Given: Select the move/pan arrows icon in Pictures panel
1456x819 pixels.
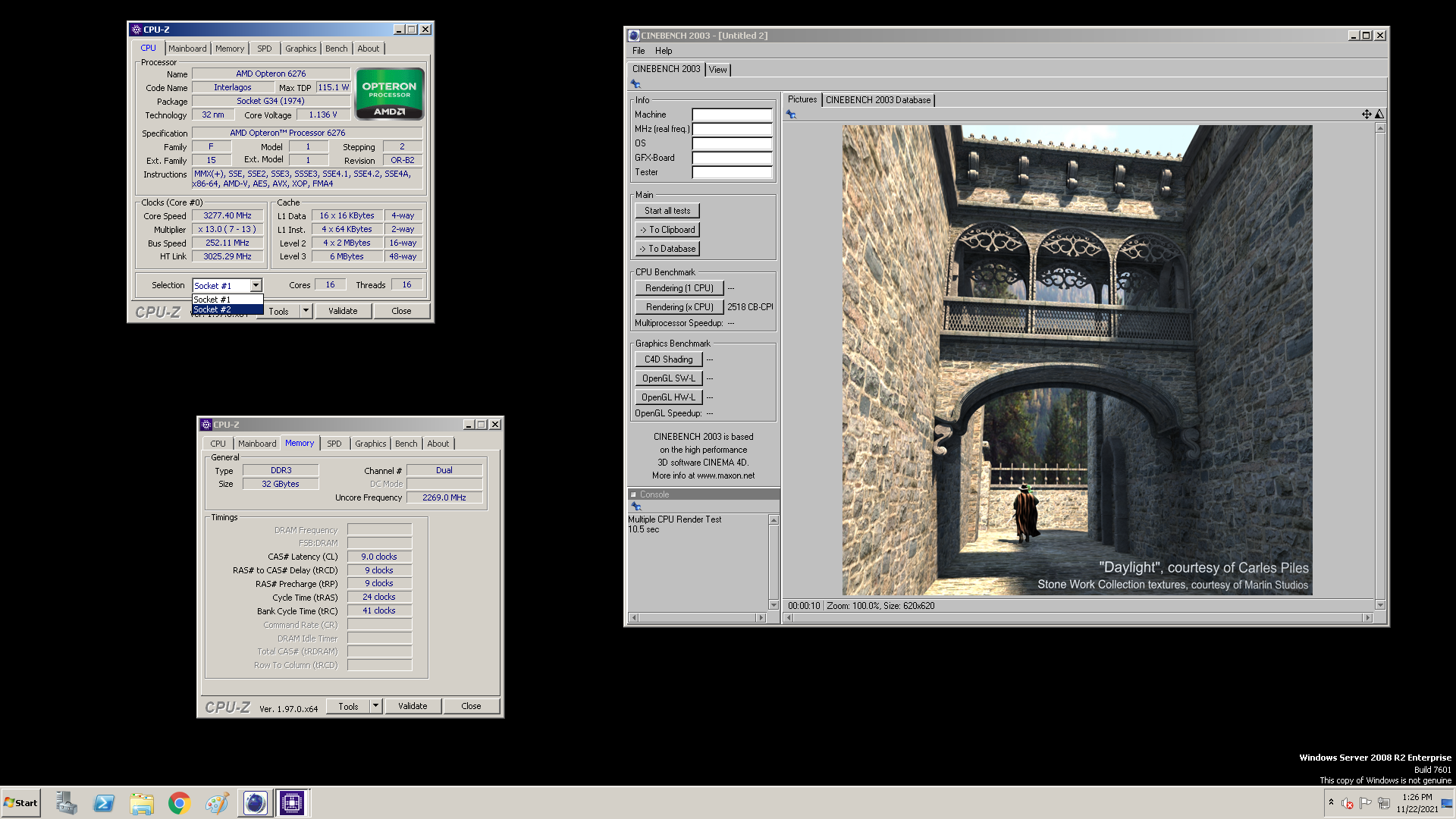Looking at the screenshot, I should [x=1367, y=114].
